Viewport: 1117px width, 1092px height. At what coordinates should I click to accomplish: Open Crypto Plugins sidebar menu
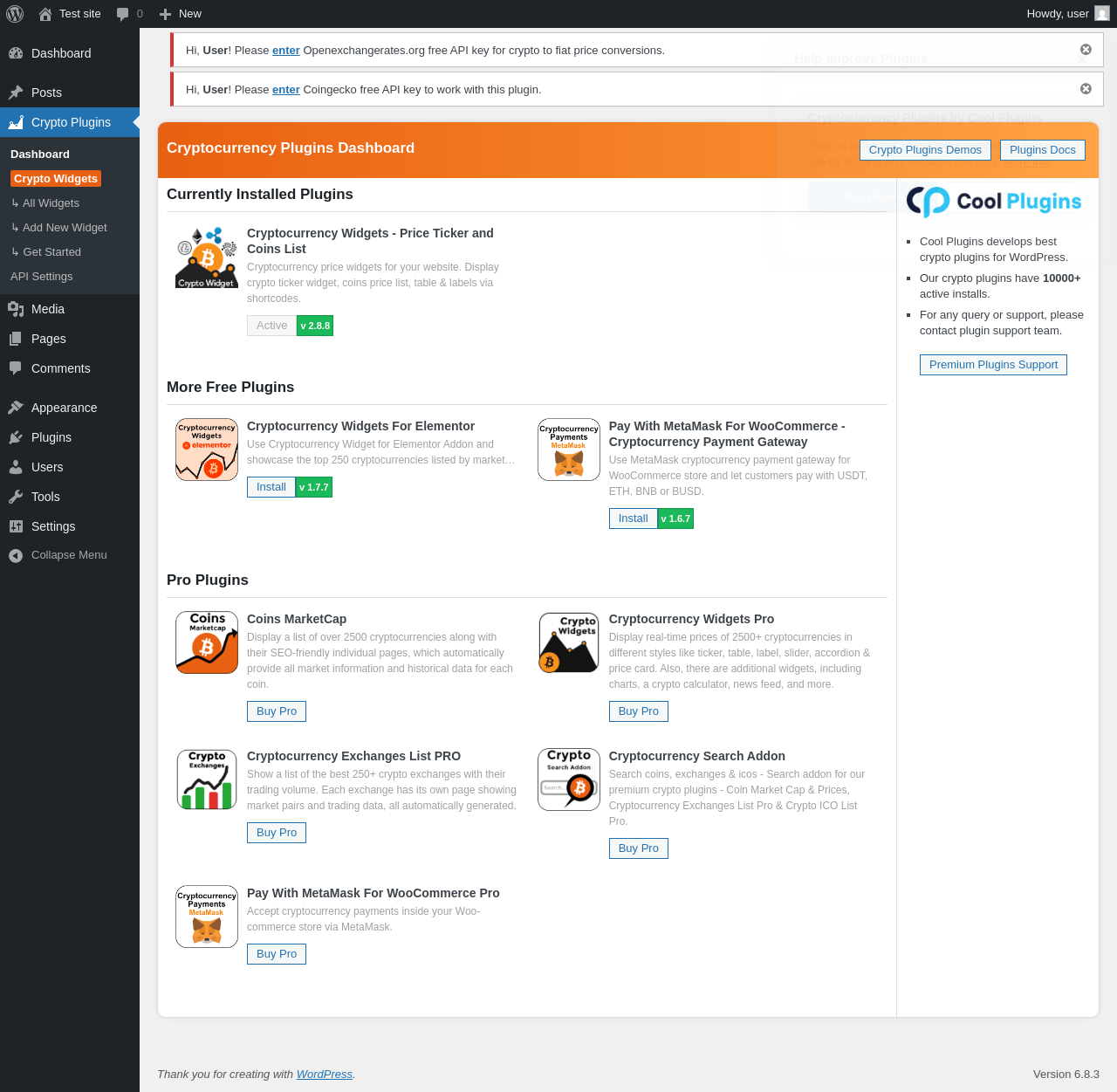(x=70, y=122)
